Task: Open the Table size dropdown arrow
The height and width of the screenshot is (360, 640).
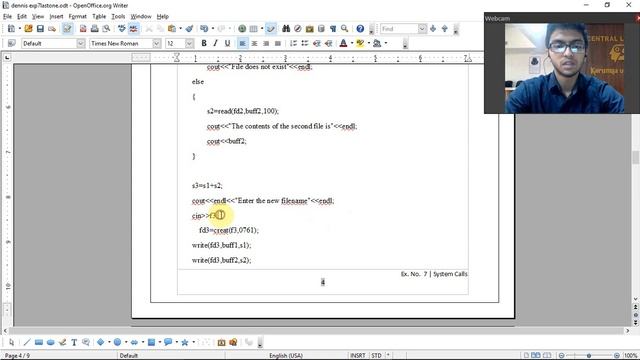Action: (262, 29)
